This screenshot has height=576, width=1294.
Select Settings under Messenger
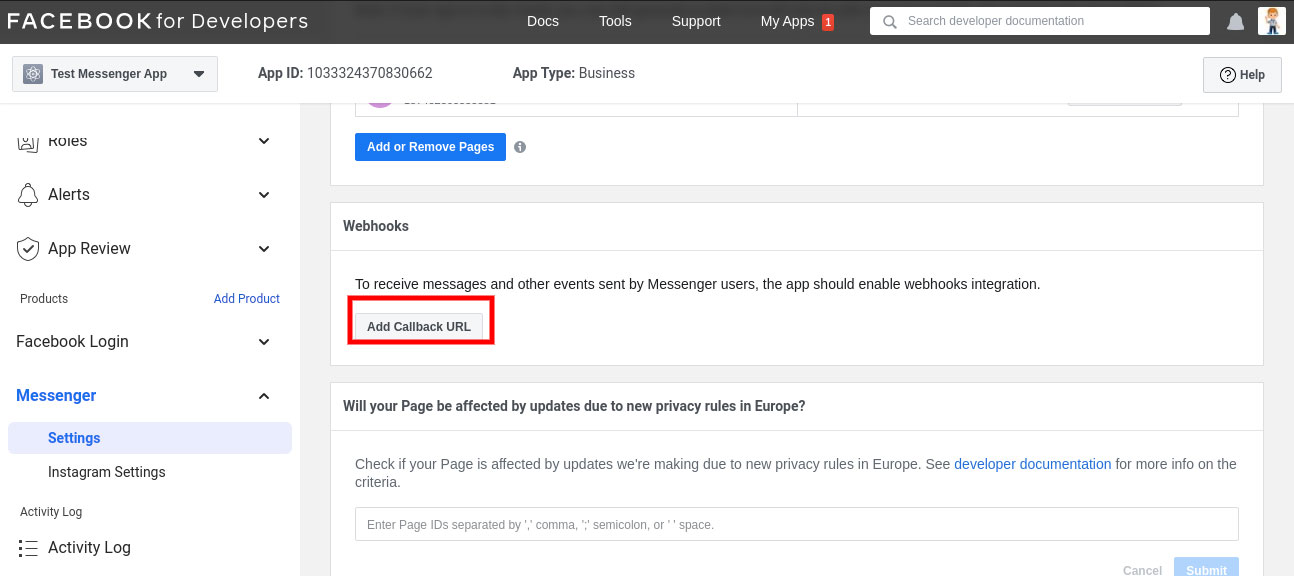150,438
